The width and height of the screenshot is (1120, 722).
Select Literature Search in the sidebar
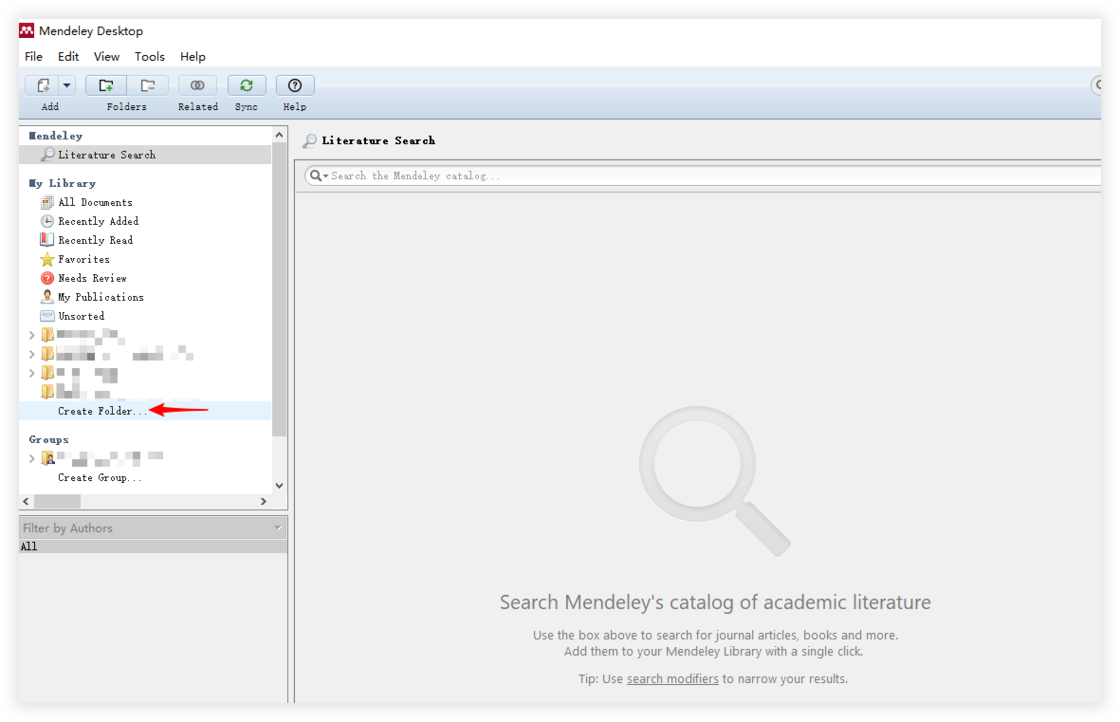point(145,155)
